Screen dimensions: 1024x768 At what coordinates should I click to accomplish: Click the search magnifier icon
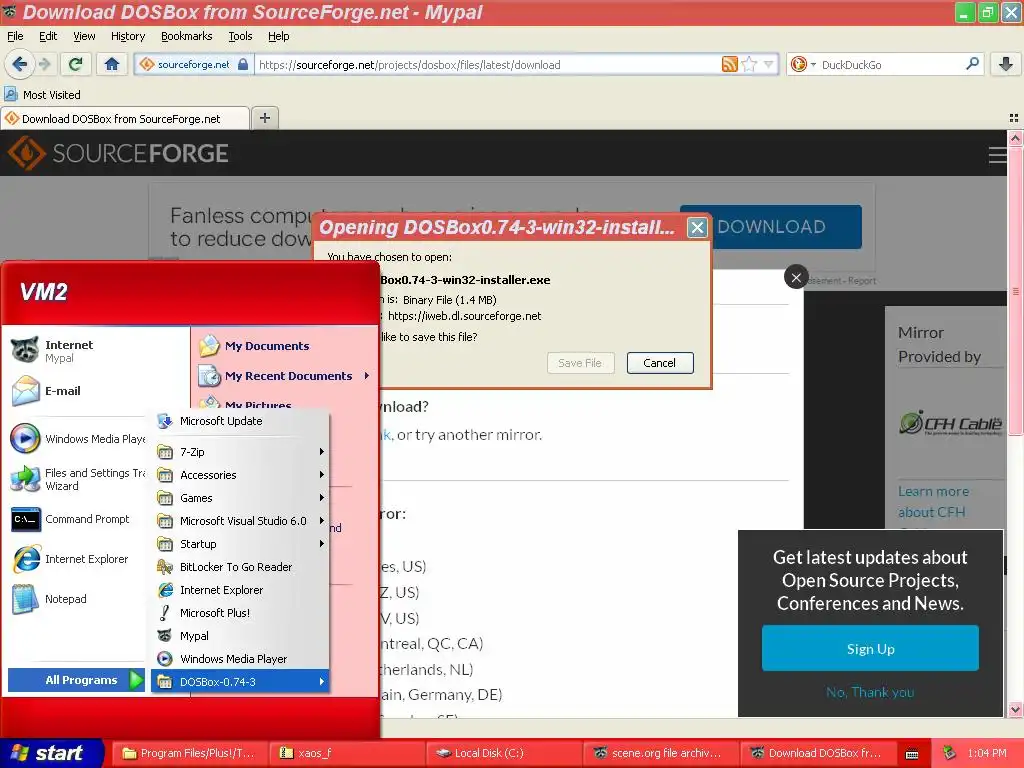[x=972, y=64]
